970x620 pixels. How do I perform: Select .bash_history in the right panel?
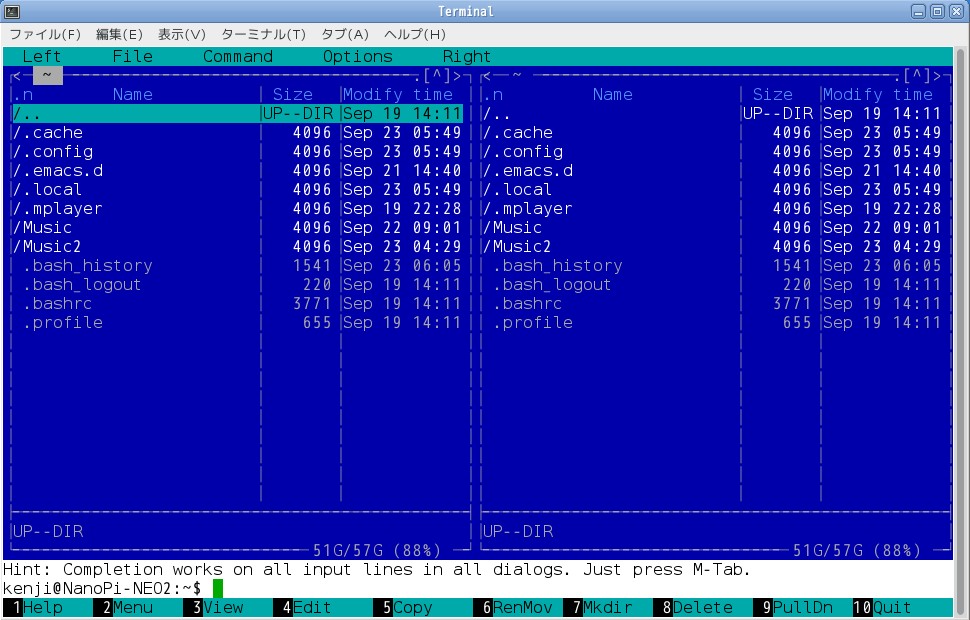[x=557, y=265]
